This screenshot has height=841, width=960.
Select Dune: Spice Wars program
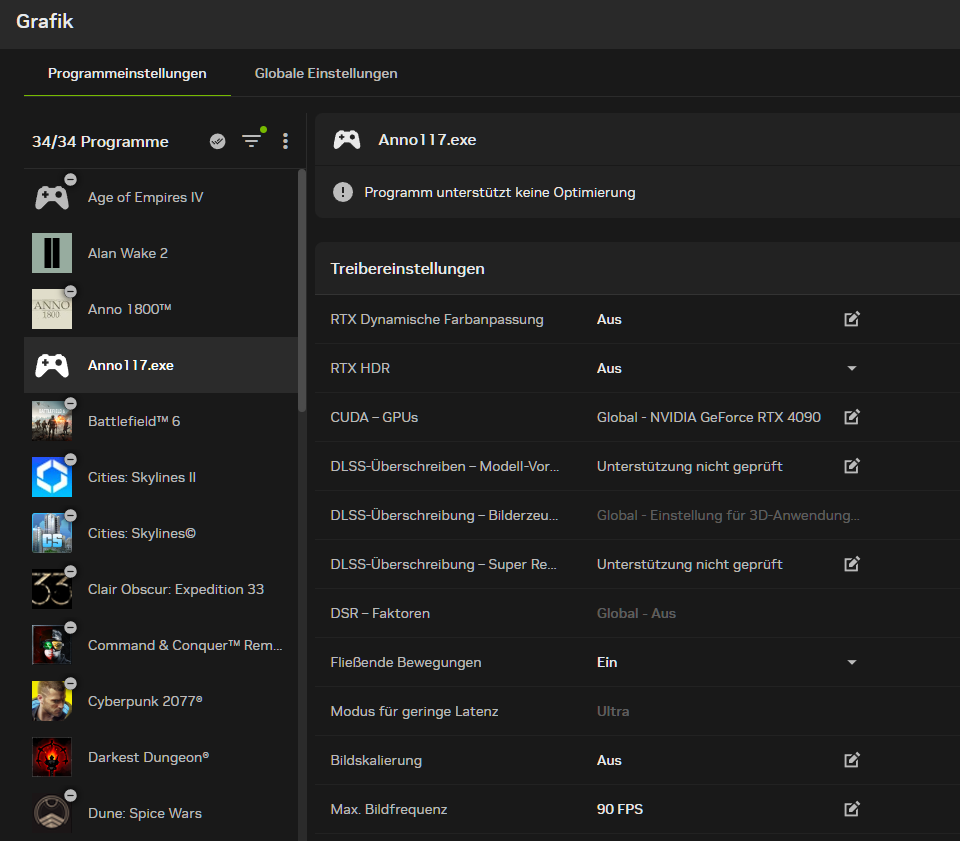coord(160,813)
